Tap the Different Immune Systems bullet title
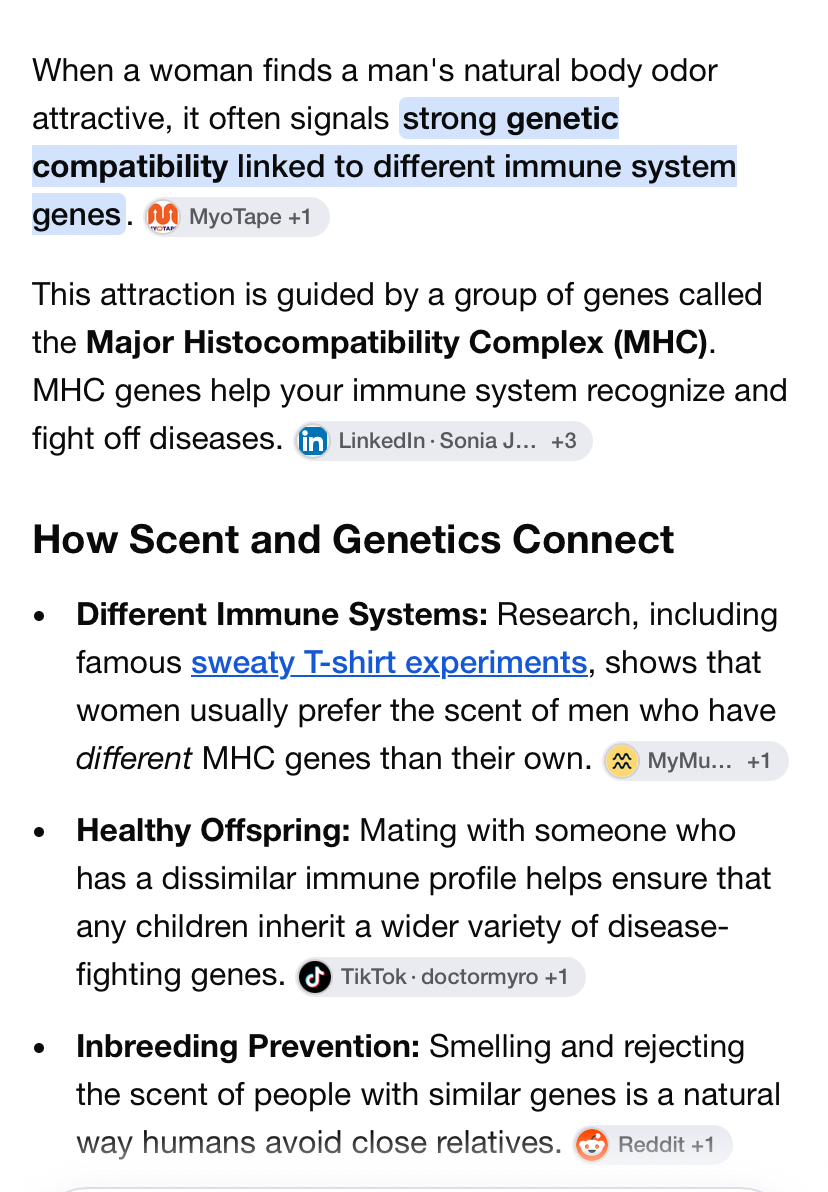Image resolution: width=828 pixels, height=1192 pixels. 282,614
